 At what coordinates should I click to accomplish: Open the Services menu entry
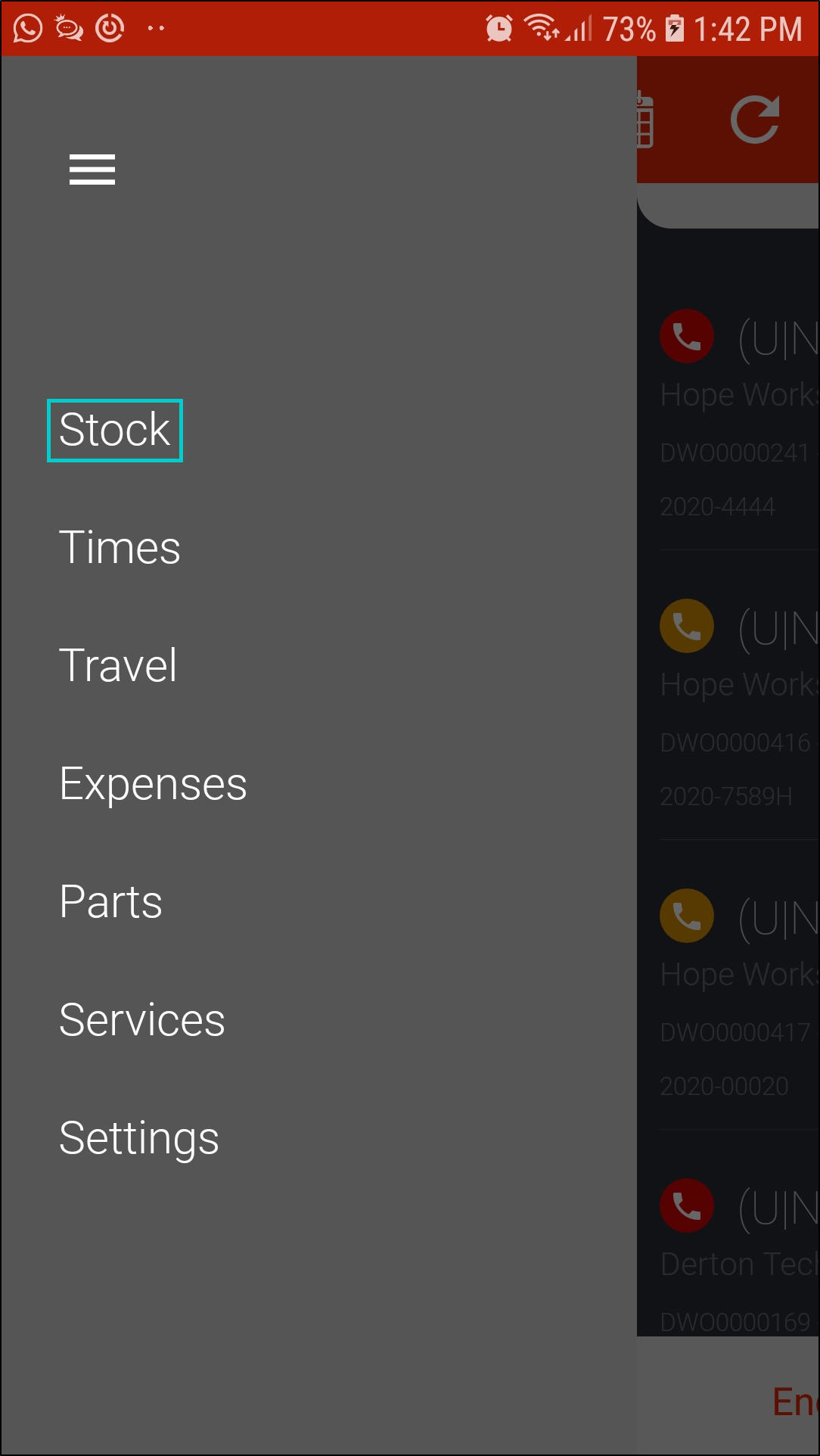142,1020
